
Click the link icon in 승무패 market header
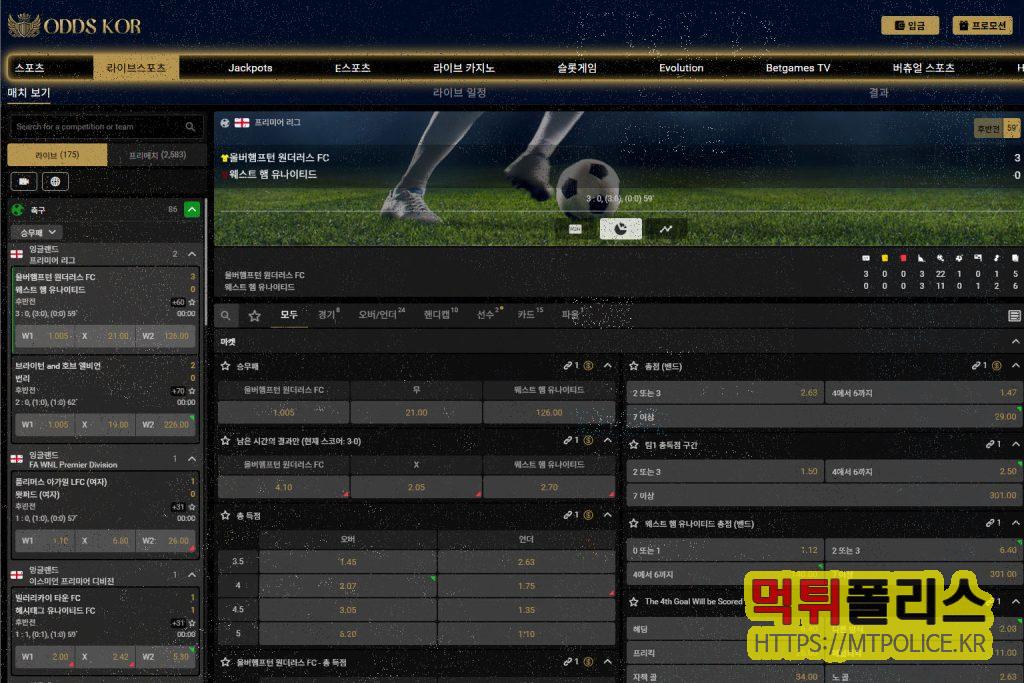click(568, 366)
